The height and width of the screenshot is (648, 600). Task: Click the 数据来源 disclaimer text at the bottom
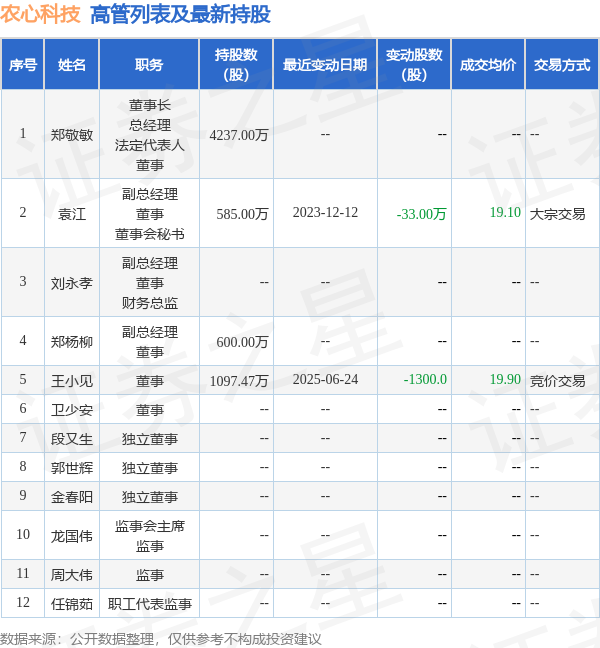[x=161, y=638]
